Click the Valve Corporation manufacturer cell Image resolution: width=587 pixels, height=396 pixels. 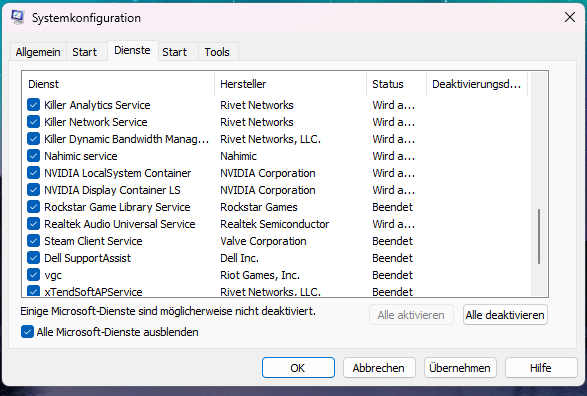[x=263, y=241]
